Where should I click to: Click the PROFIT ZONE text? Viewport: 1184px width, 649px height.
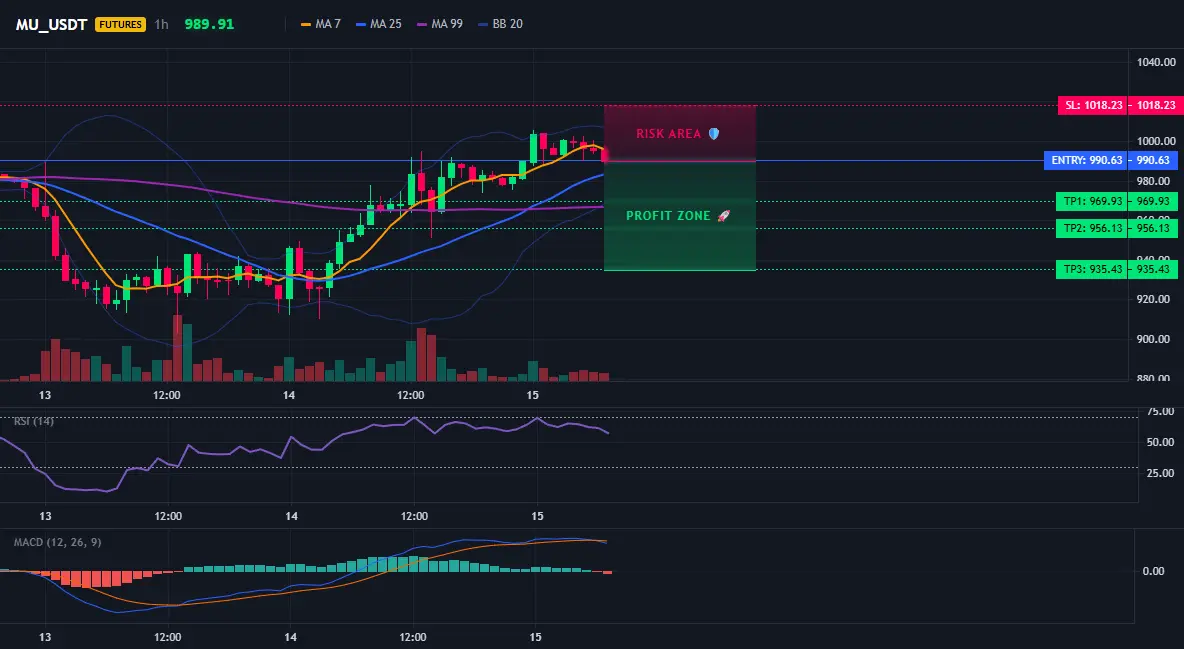[668, 216]
